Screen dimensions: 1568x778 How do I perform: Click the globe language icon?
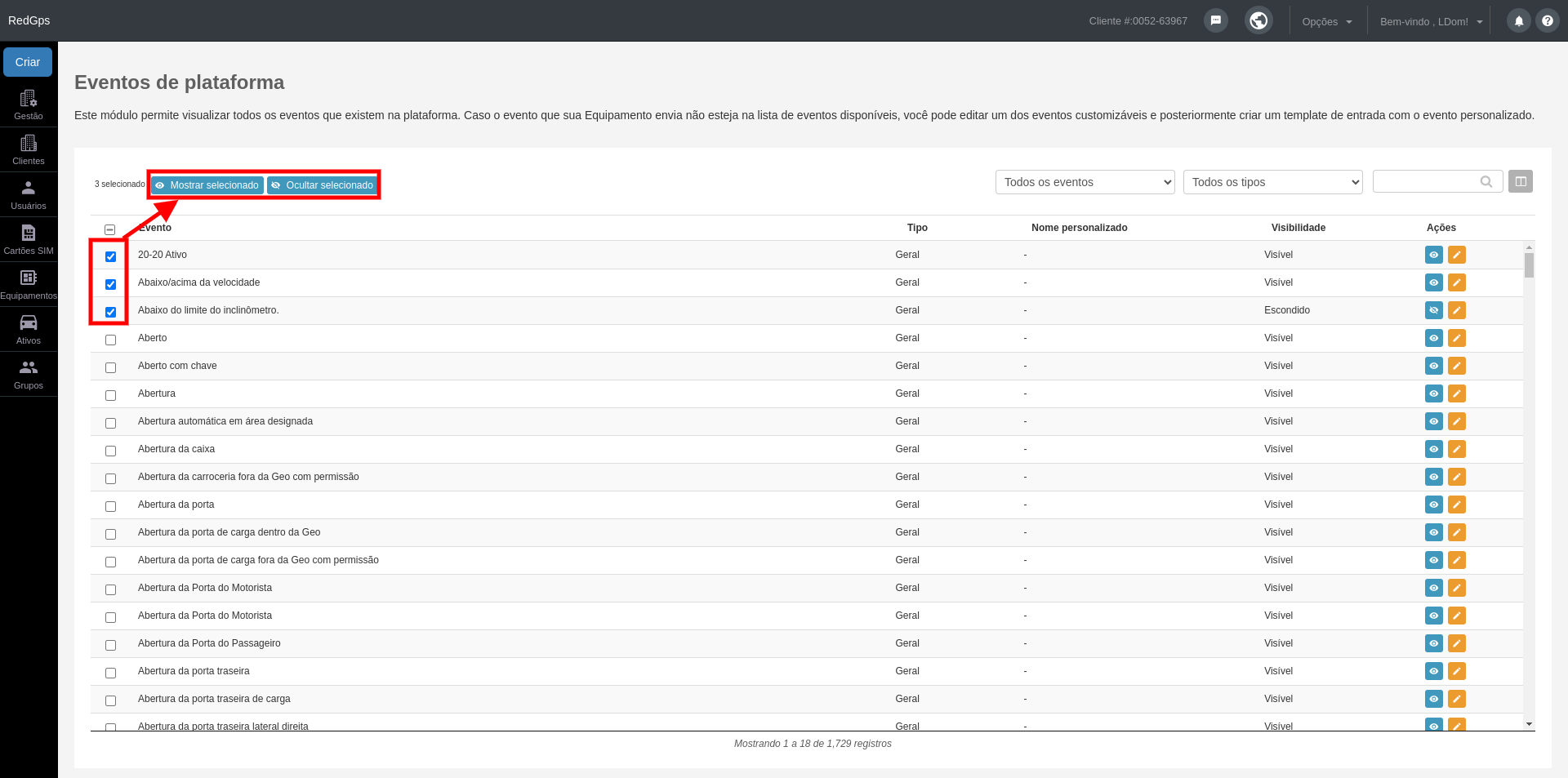coord(1258,20)
